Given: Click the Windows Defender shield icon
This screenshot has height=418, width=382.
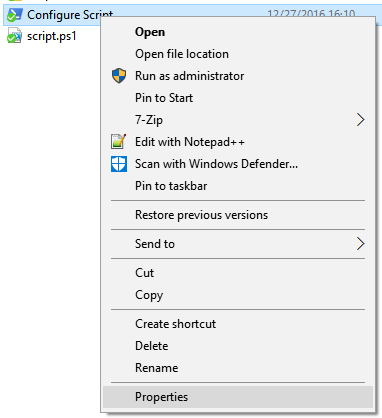Looking at the screenshot, I should (119, 164).
